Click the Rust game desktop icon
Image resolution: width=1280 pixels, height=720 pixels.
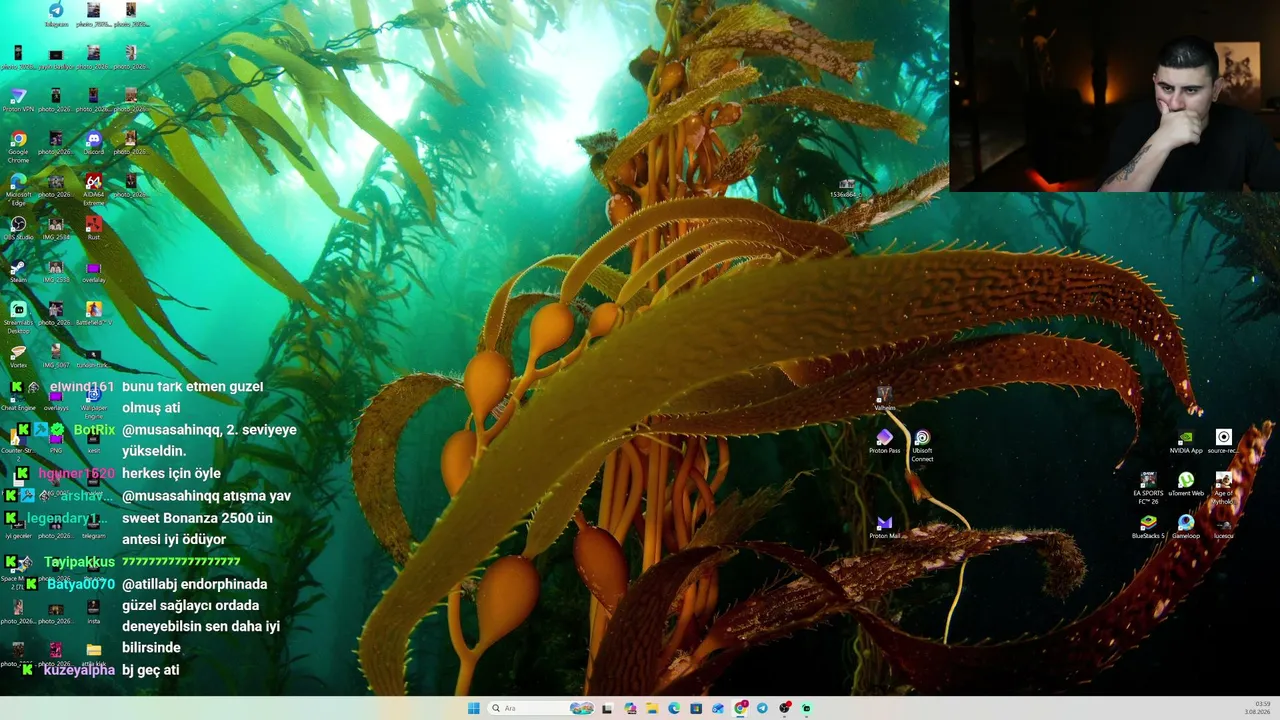93,228
